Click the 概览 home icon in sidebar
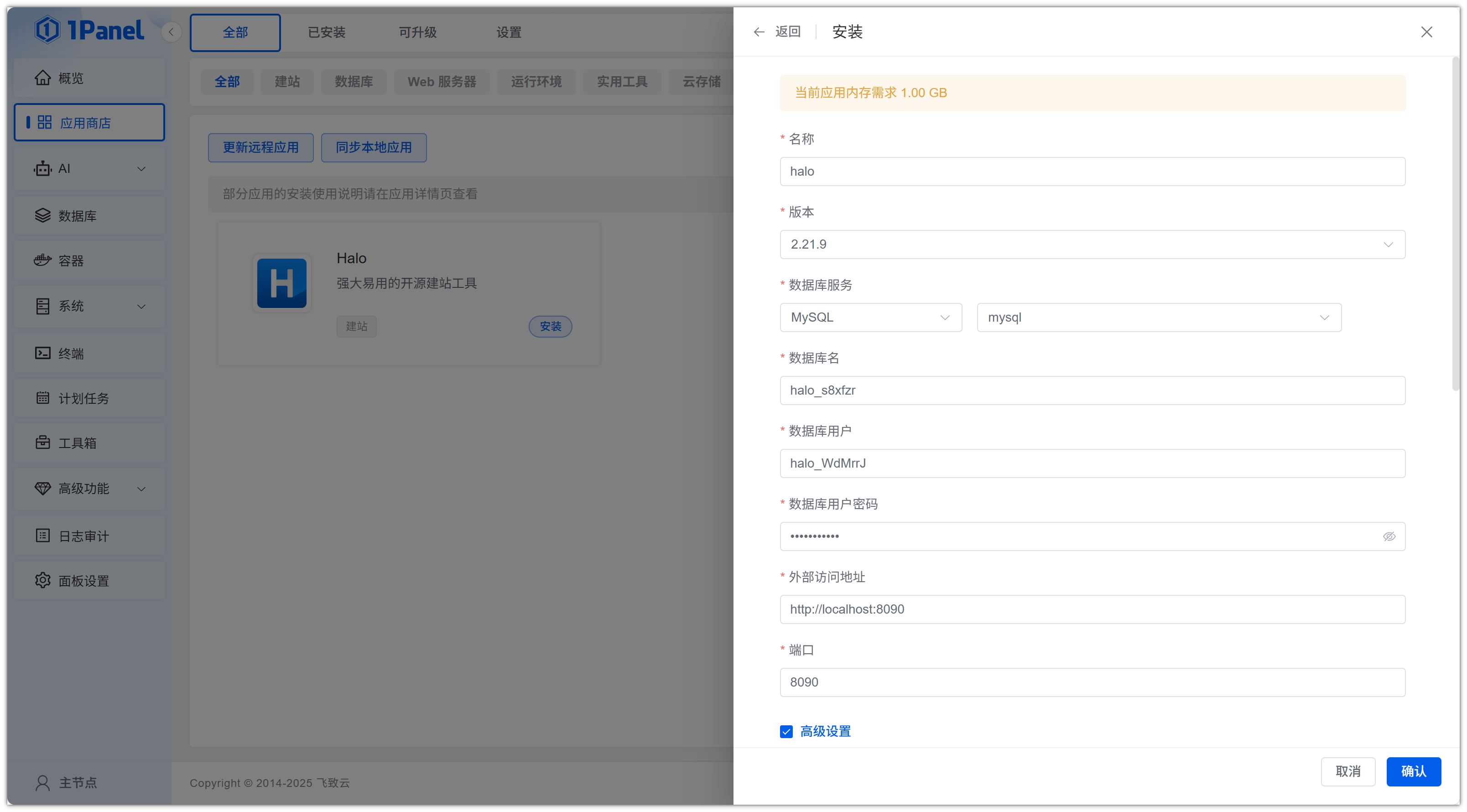Viewport: 1467px width, 812px height. pyautogui.click(x=43, y=78)
